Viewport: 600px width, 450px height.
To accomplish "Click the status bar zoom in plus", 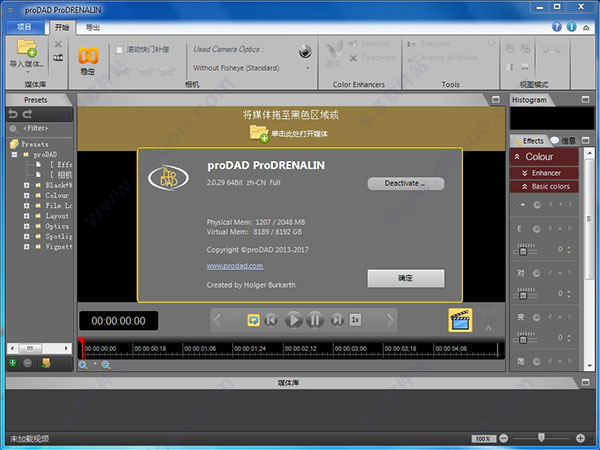I will (x=580, y=438).
